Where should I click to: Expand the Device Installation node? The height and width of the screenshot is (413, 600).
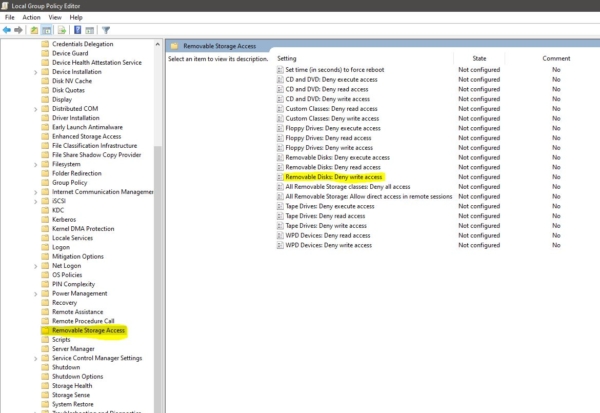(x=35, y=72)
